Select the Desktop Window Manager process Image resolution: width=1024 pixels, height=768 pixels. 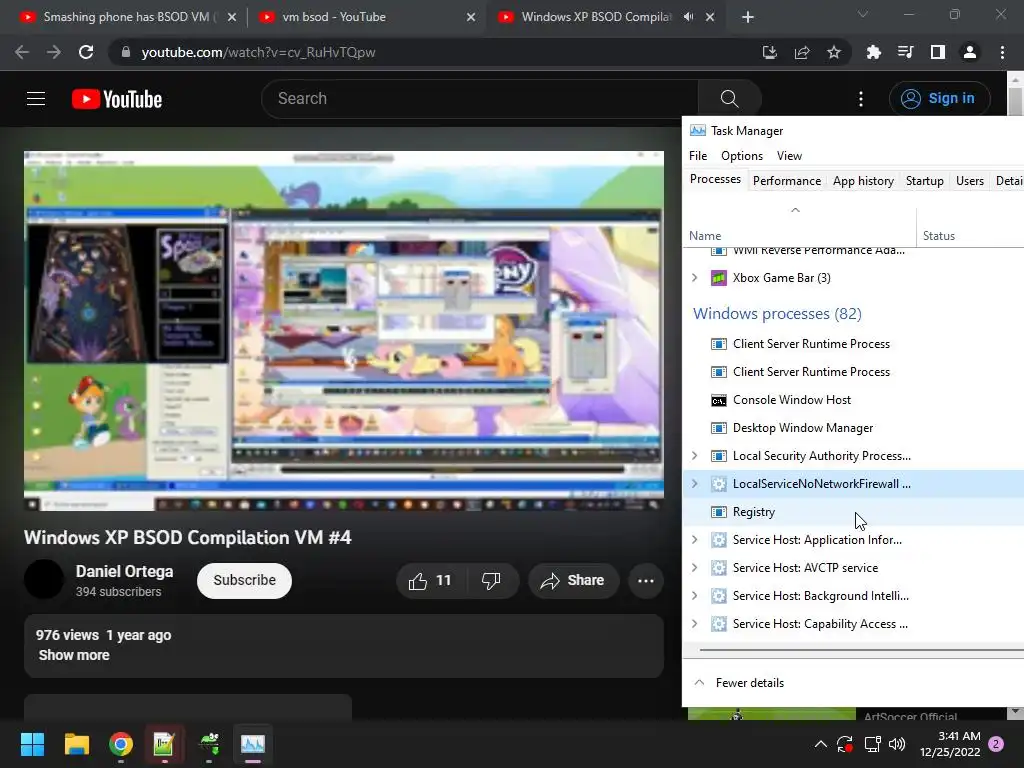pyautogui.click(x=853, y=428)
